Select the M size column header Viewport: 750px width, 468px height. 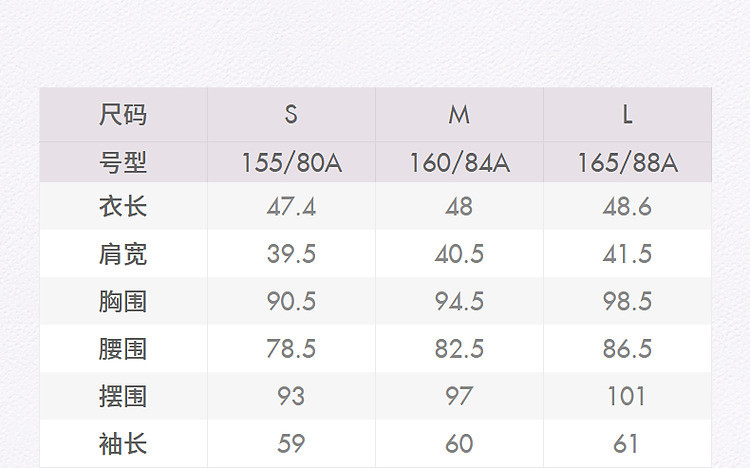pyautogui.click(x=459, y=115)
